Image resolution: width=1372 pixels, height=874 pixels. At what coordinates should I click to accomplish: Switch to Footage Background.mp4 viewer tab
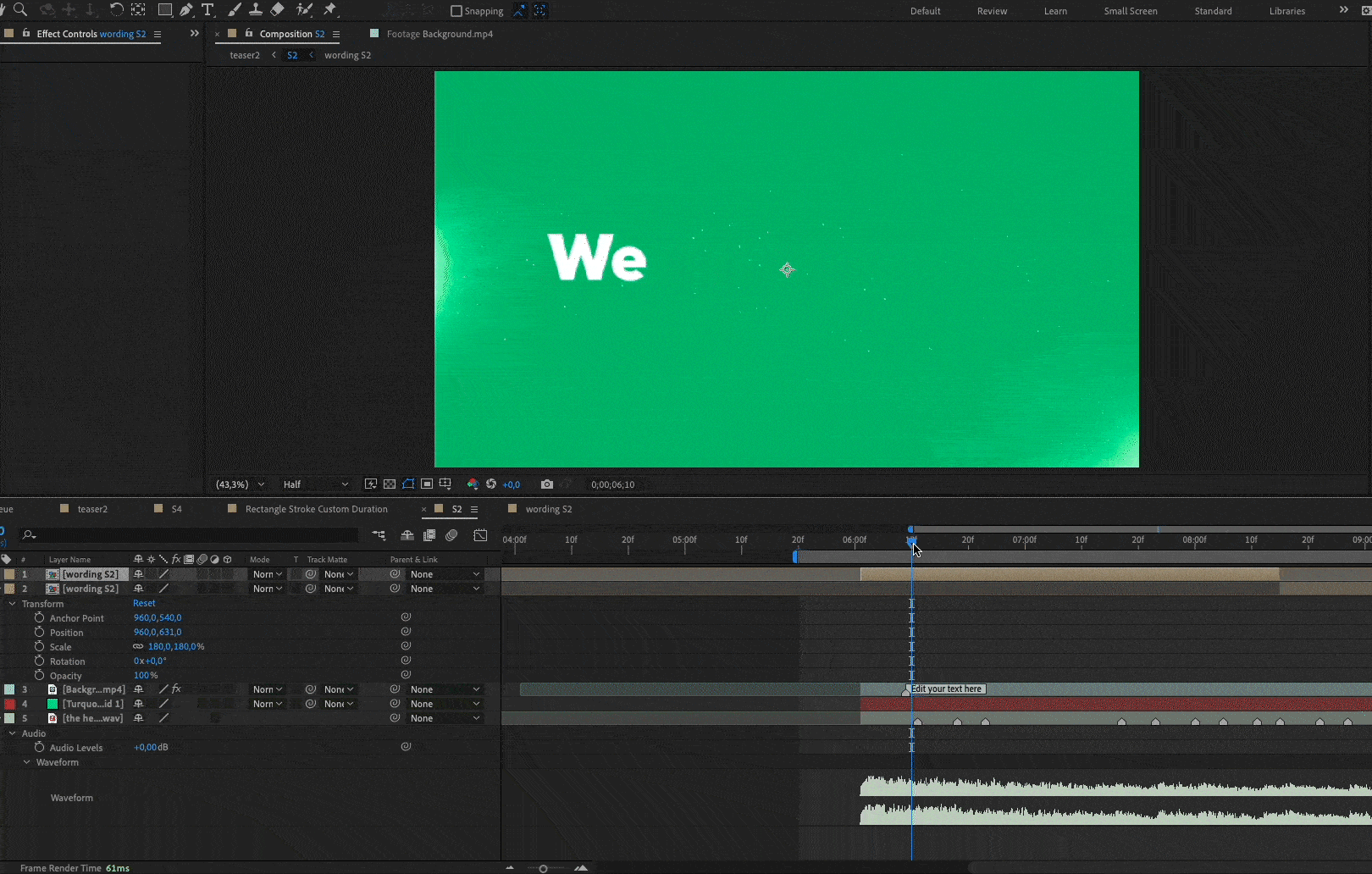pos(440,34)
